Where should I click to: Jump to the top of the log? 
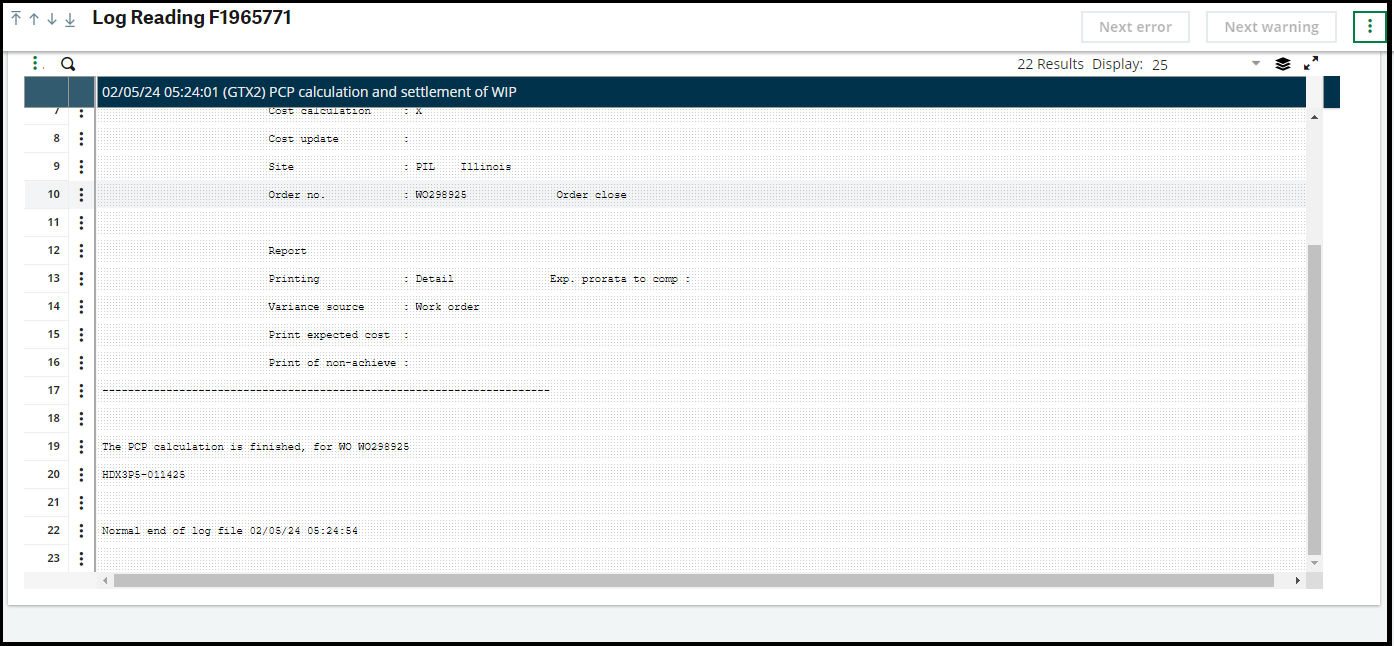coord(16,18)
